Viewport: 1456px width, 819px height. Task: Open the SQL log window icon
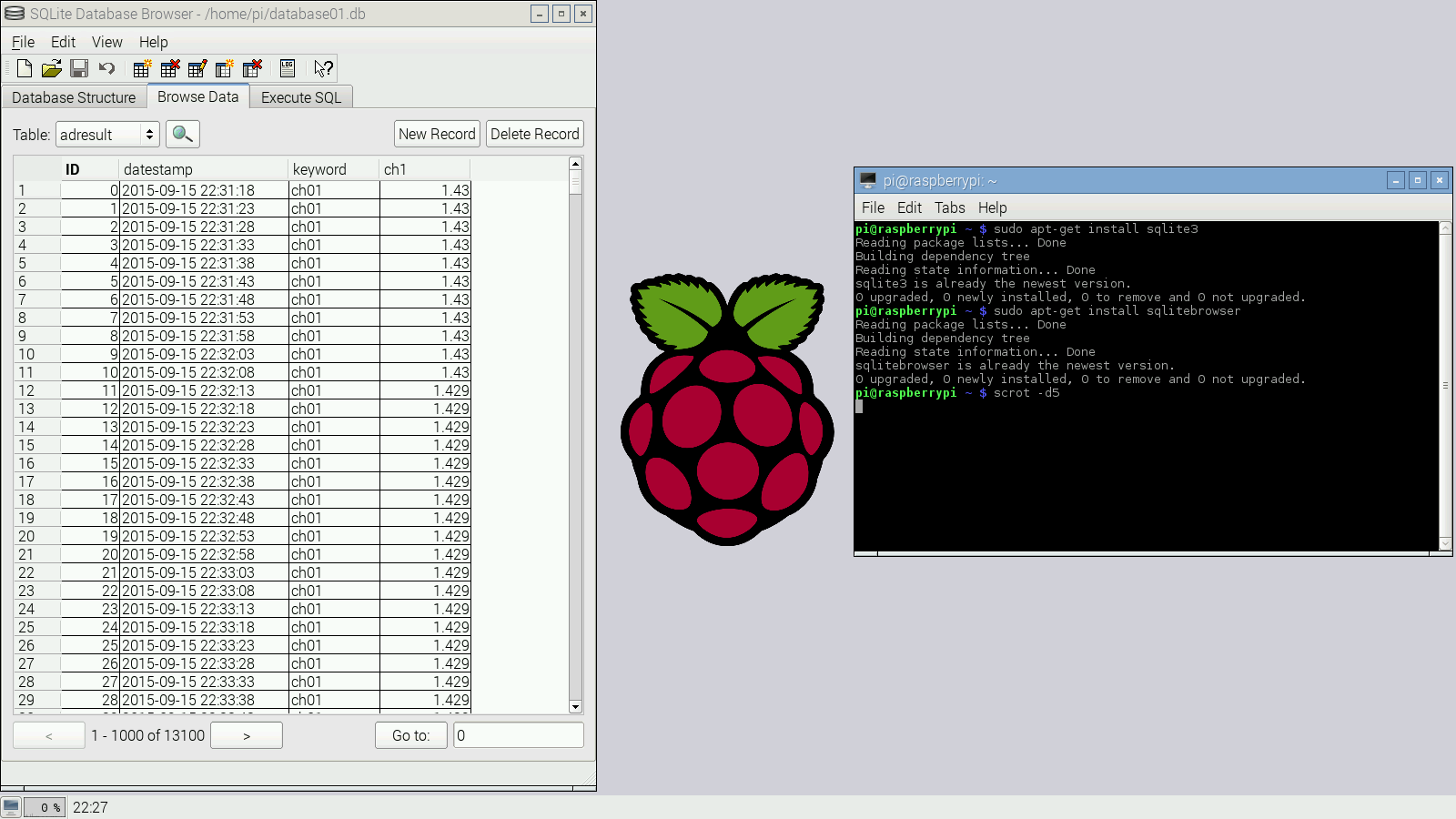pyautogui.click(x=288, y=68)
